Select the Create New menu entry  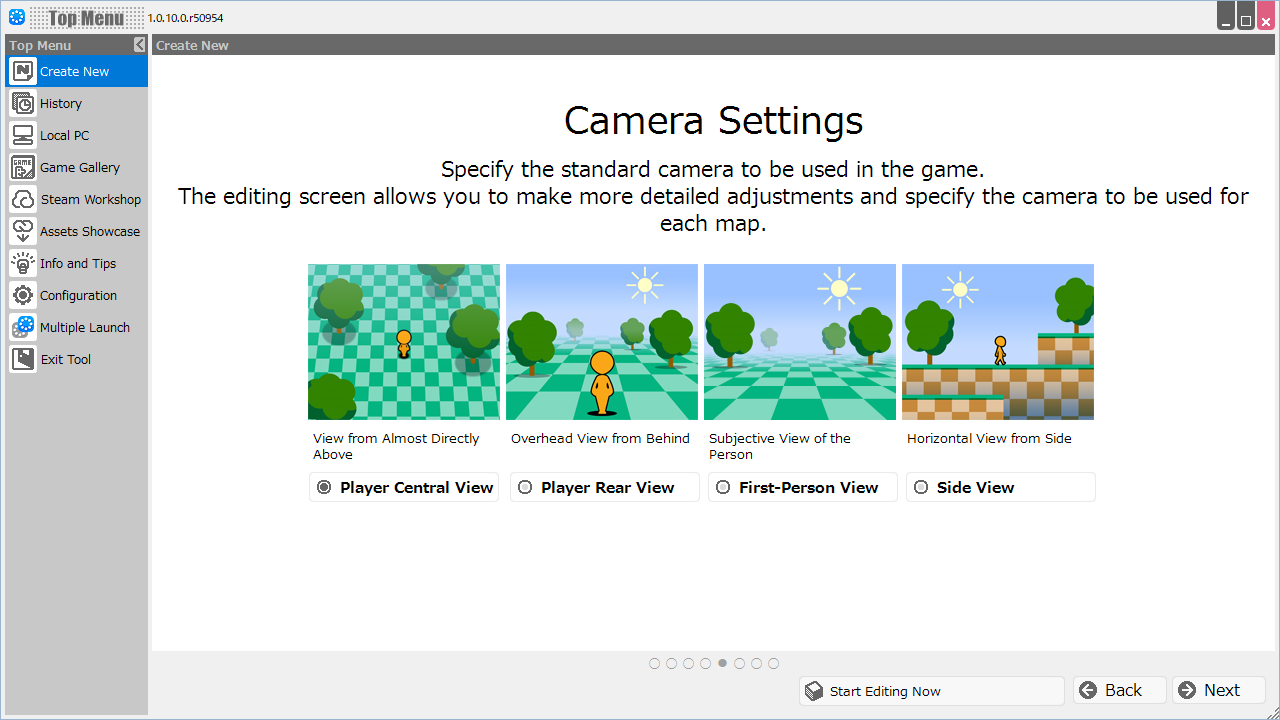(73, 71)
